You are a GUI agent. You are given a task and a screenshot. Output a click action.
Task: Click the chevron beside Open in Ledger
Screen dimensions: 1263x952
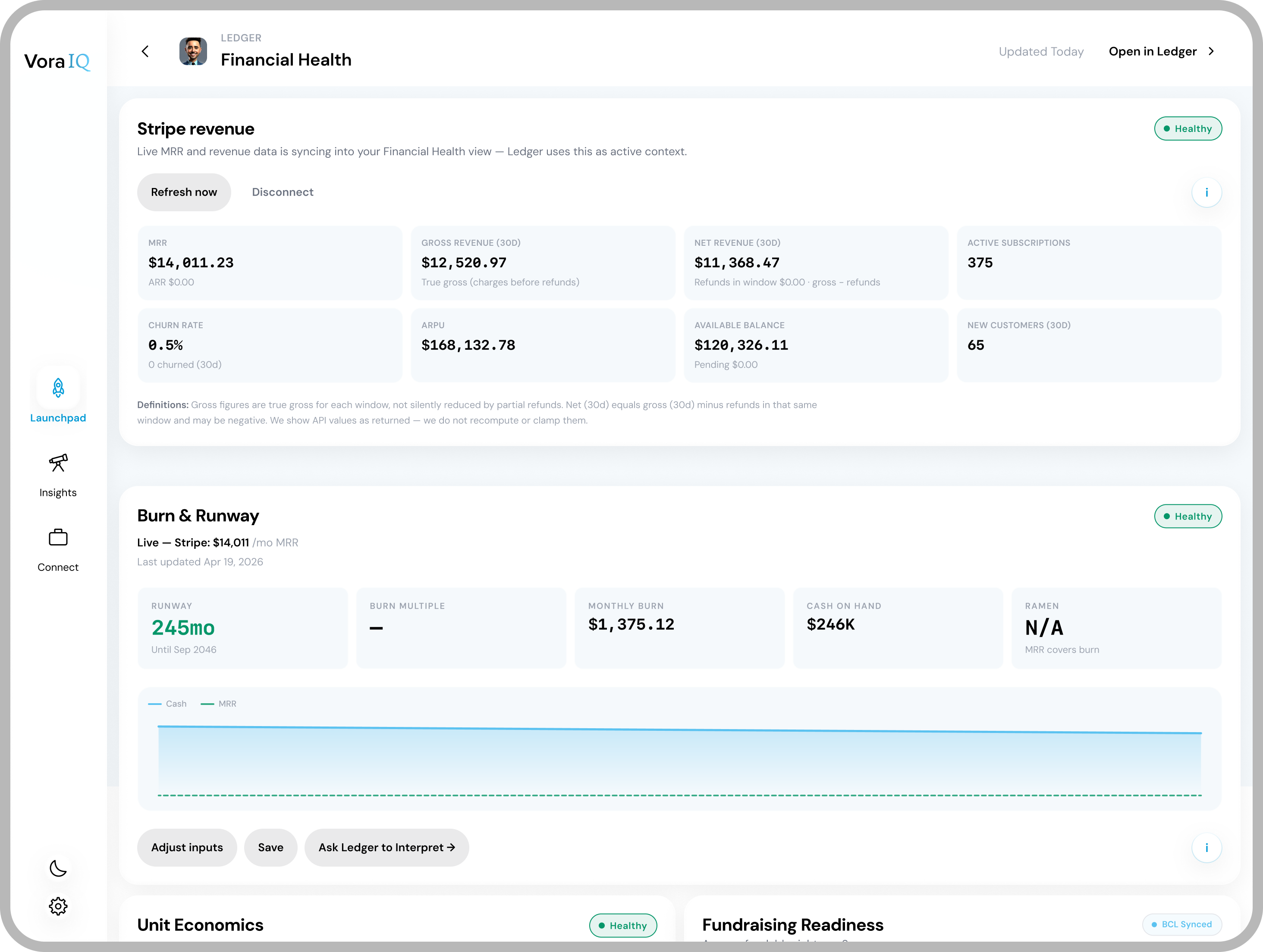click(x=1211, y=51)
